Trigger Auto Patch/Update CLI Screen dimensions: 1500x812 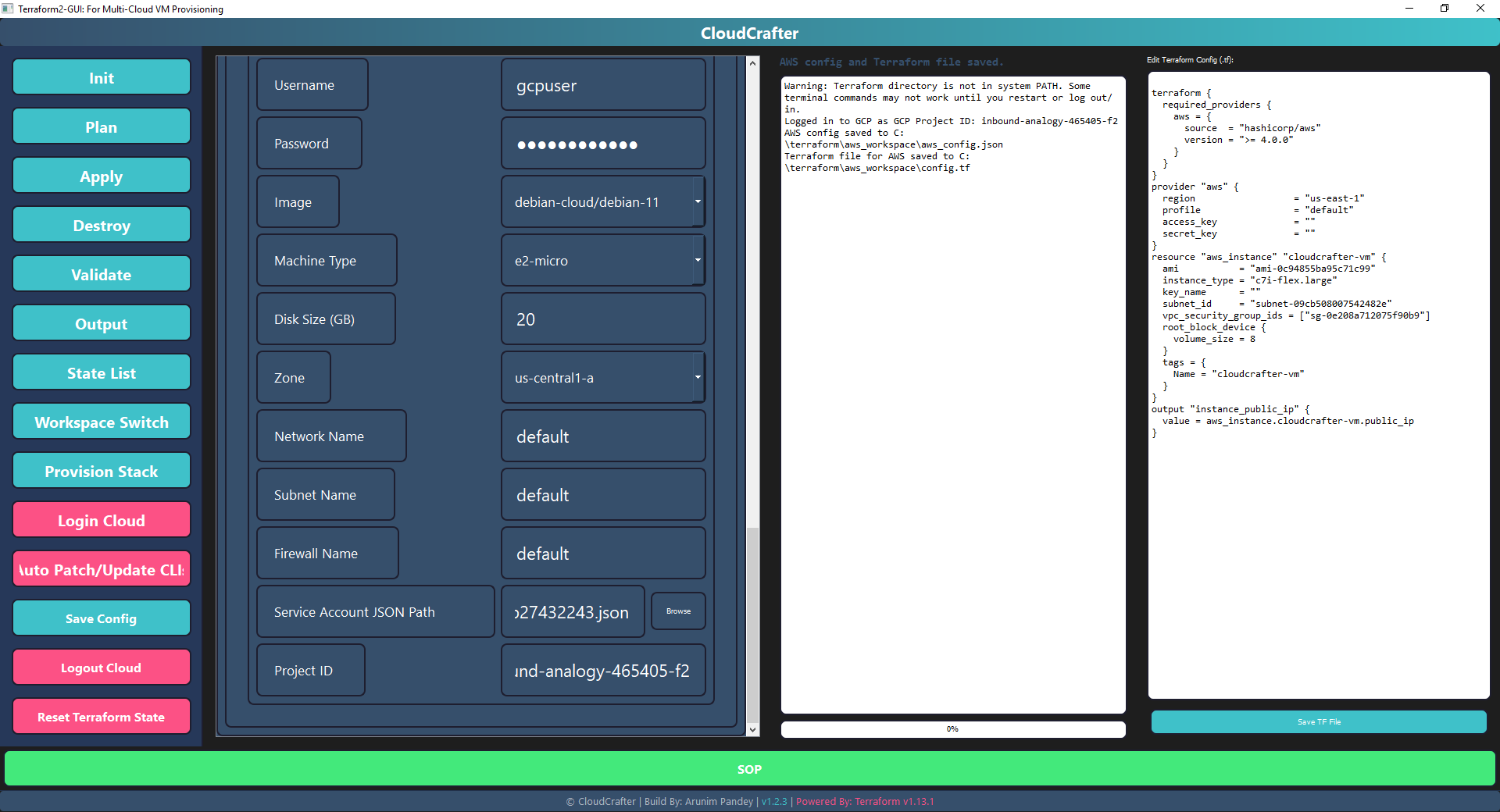coord(101,568)
